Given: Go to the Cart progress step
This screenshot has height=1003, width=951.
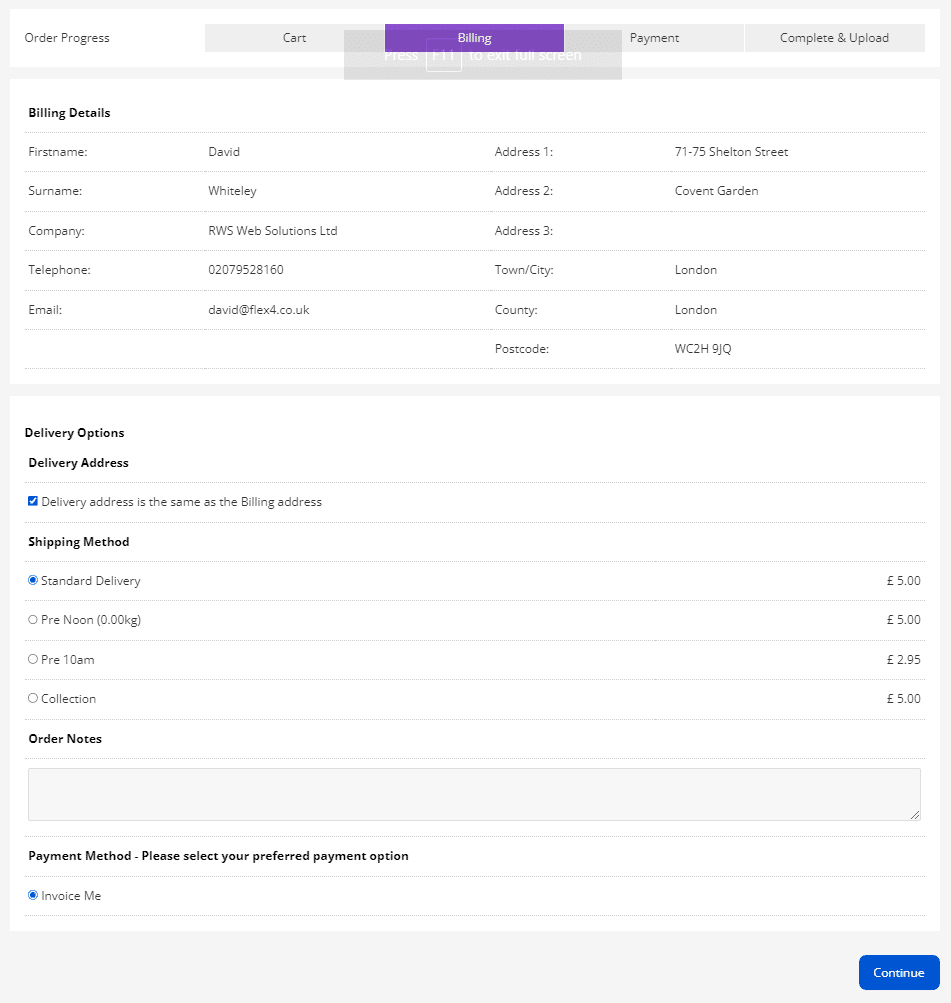Looking at the screenshot, I should 295,38.
